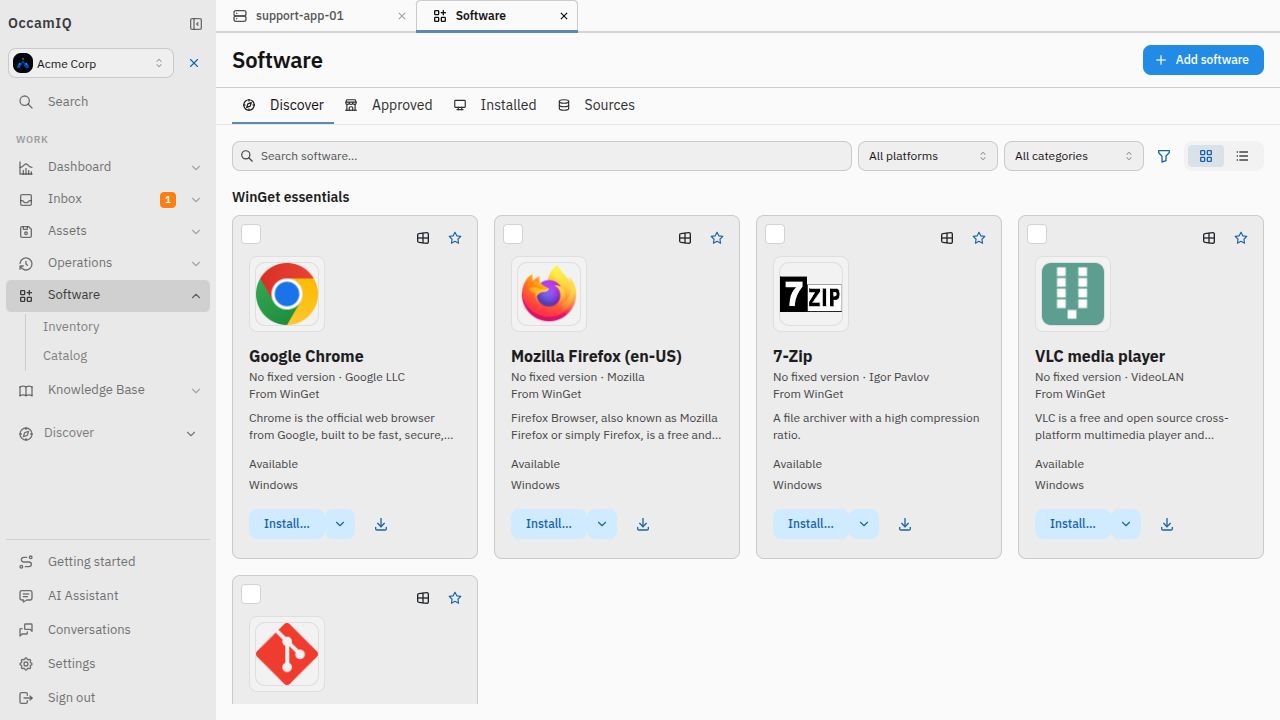Viewport: 1280px width, 720px height.
Task: Click the VLC media player logo
Action: pyautogui.click(x=1073, y=294)
